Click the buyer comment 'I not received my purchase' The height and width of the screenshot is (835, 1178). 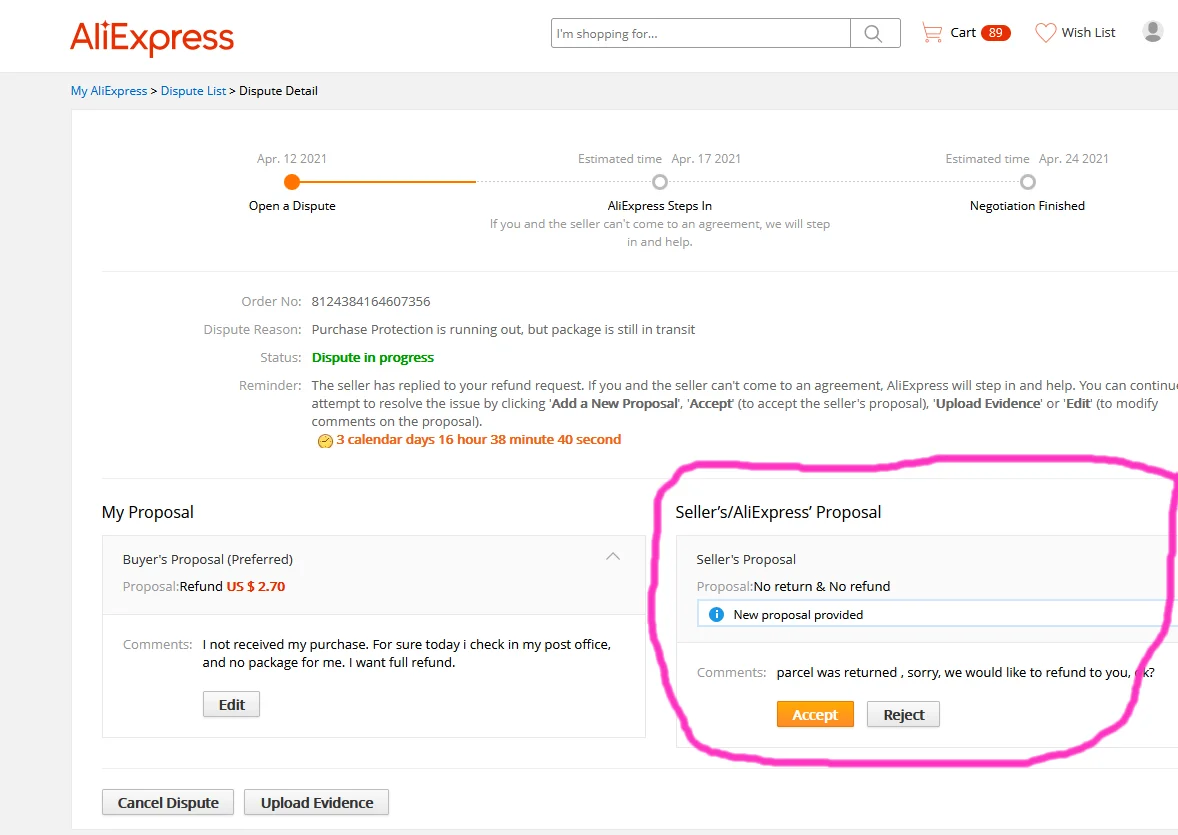406,653
